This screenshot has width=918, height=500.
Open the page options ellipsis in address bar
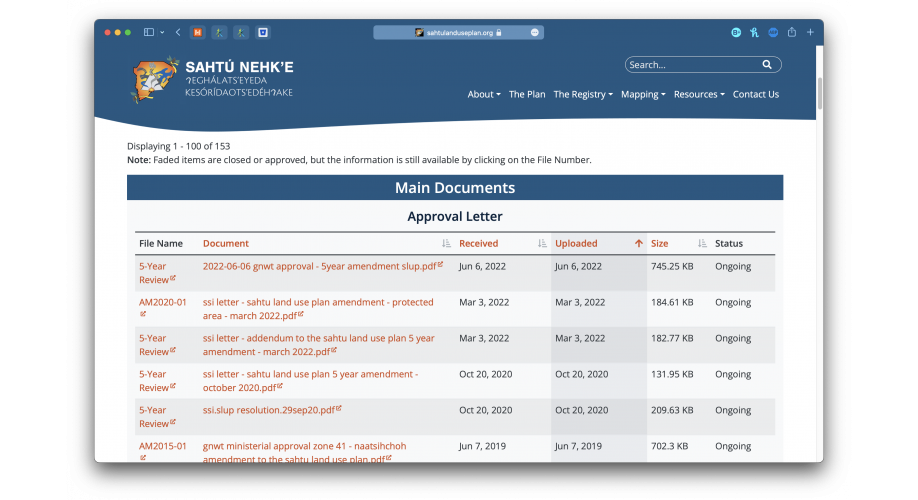point(535,32)
